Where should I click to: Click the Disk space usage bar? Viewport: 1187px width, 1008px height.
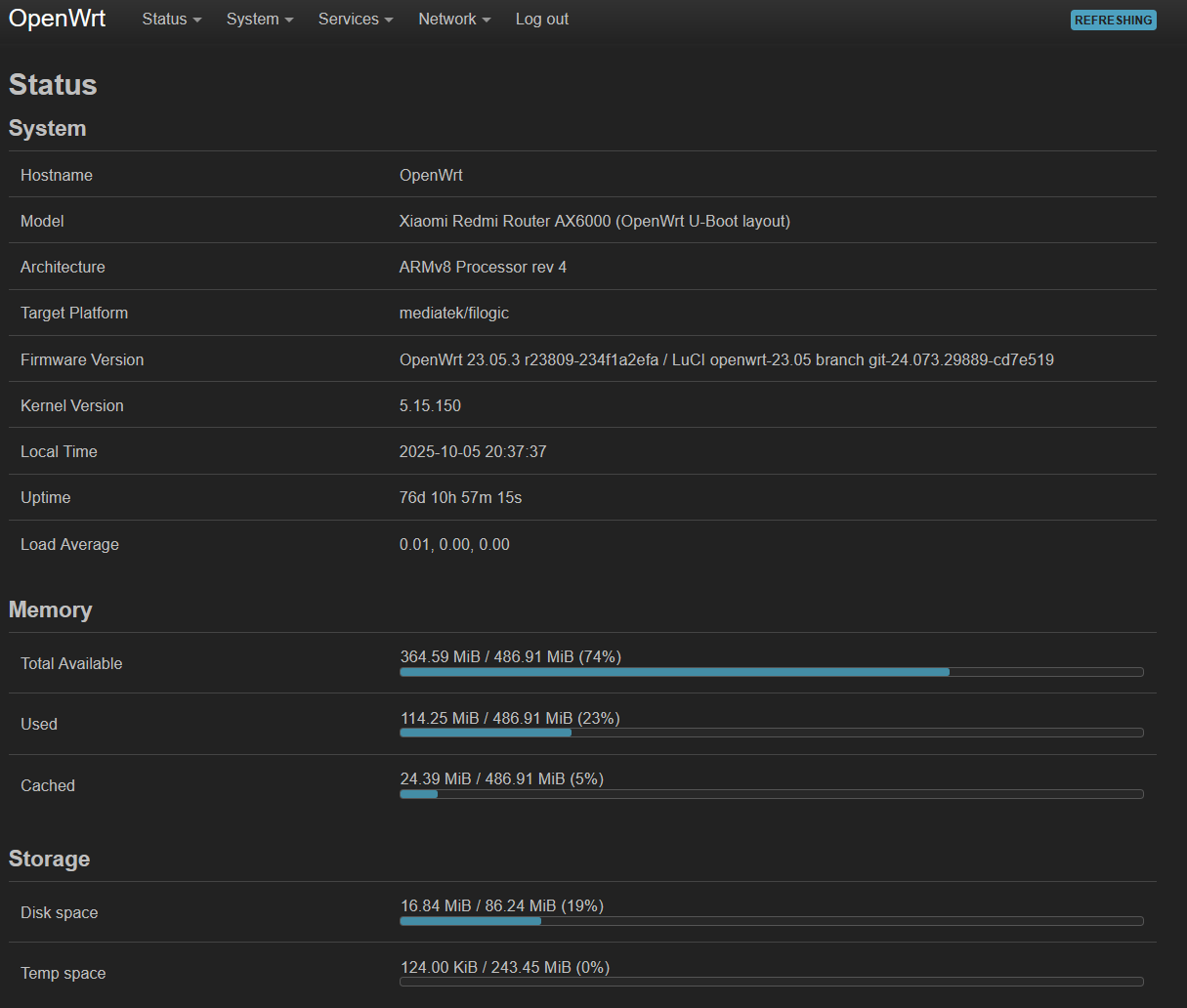771,921
